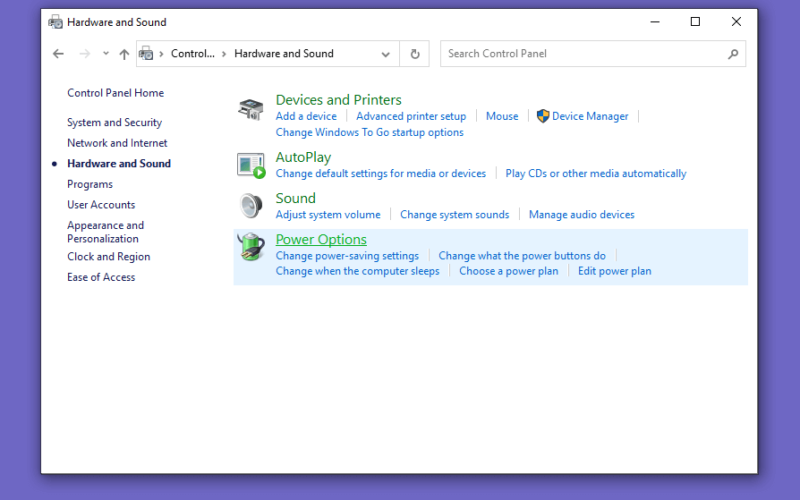Screen dimensions: 800x500
Task: Click Change when the computer sleeps
Action: [x=357, y=271]
